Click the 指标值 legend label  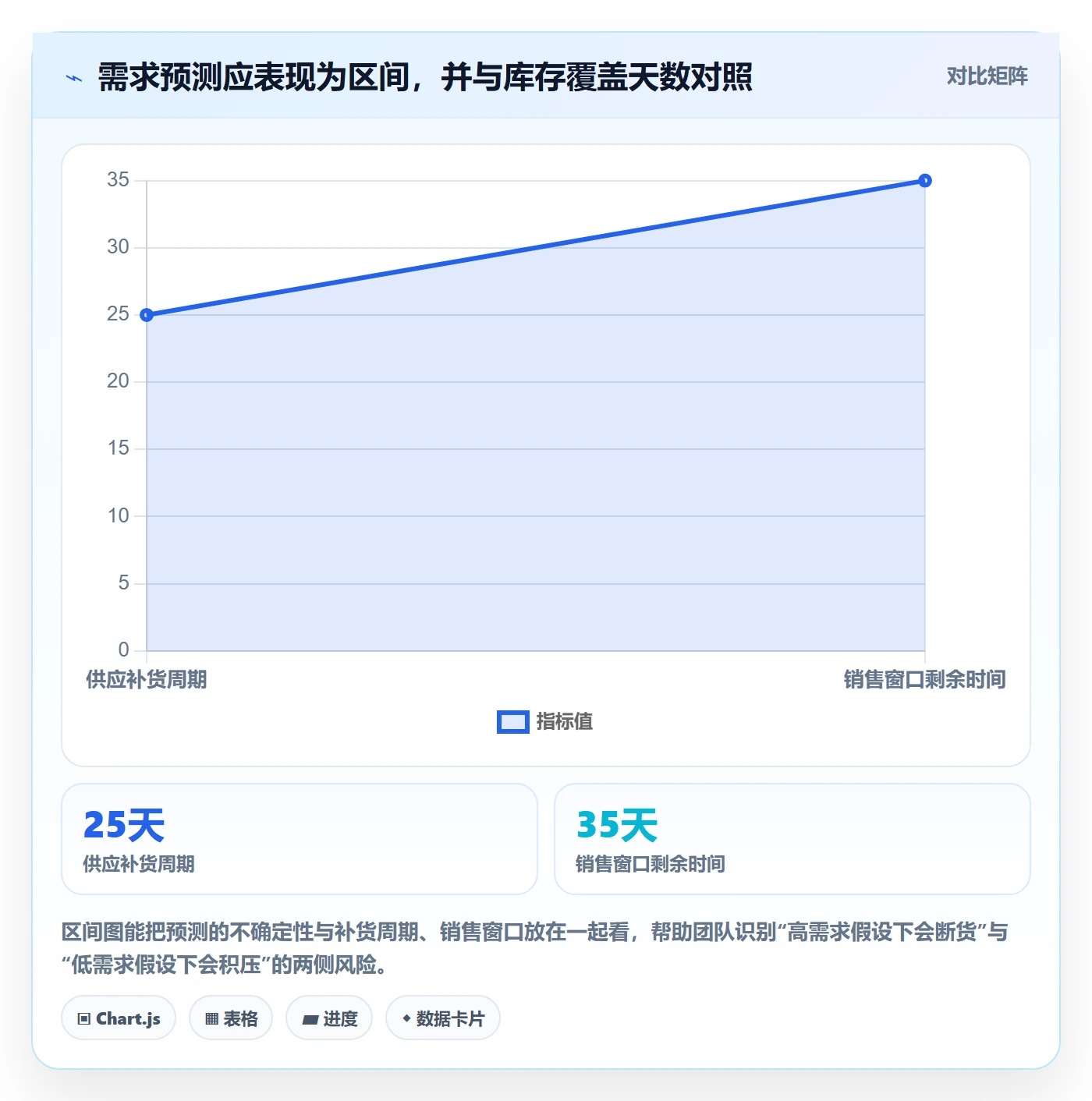click(565, 722)
